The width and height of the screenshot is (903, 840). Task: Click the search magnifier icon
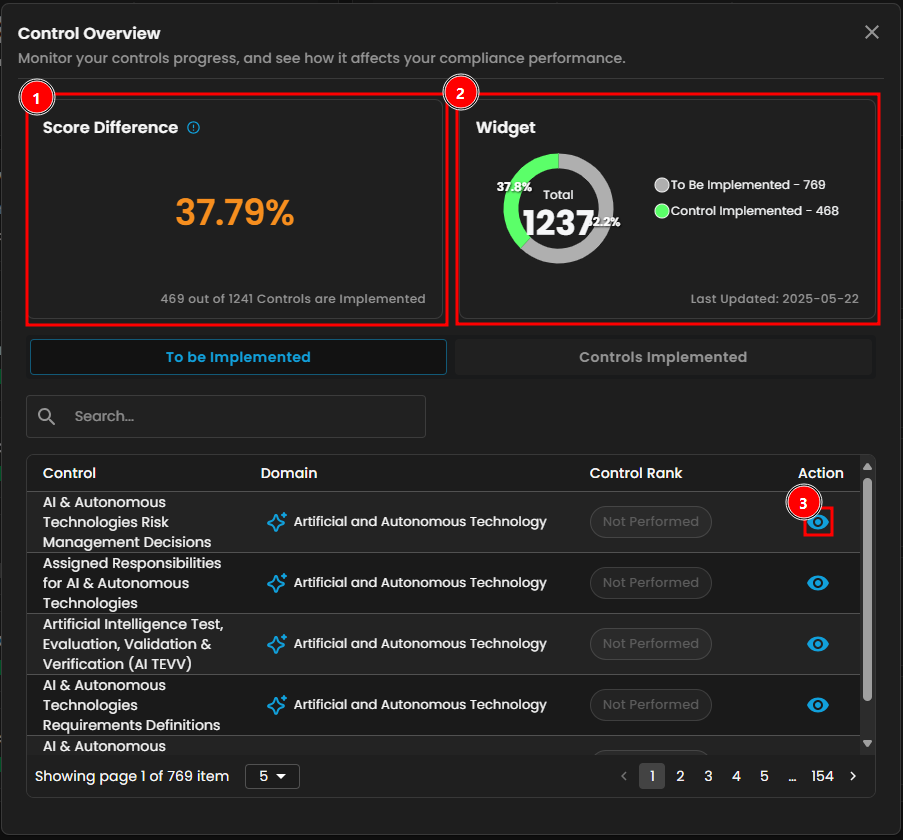[47, 416]
